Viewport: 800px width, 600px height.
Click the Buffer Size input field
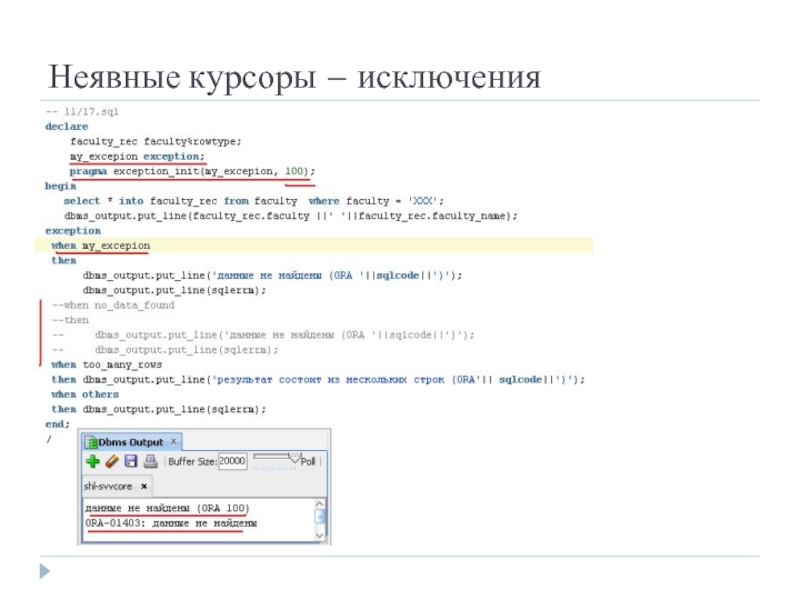click(231, 462)
